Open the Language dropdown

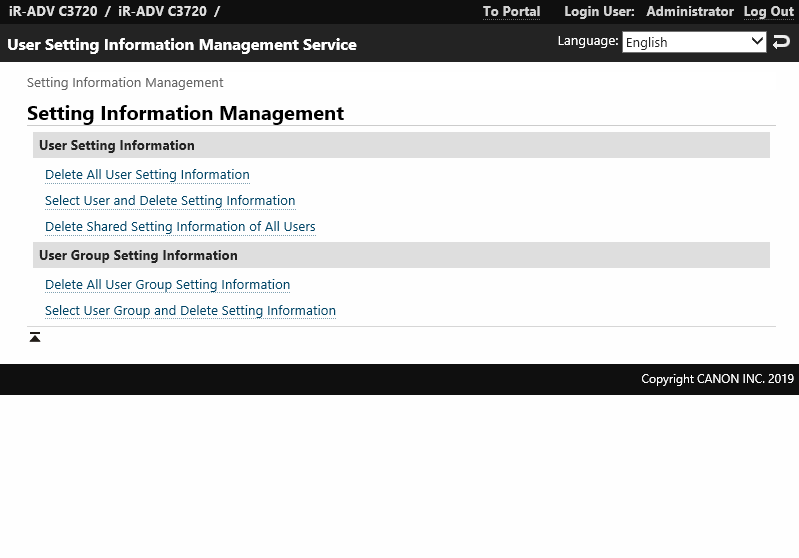coord(694,42)
